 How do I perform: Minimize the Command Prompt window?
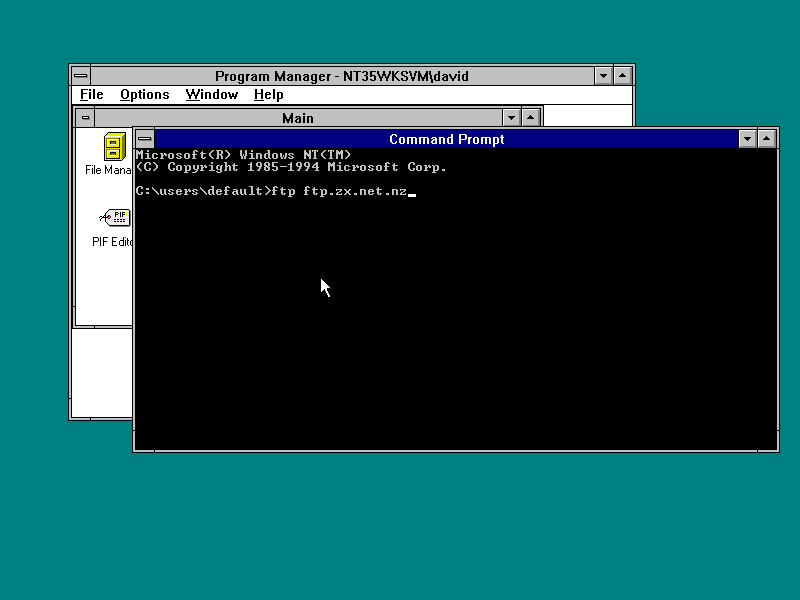pyautogui.click(x=747, y=139)
